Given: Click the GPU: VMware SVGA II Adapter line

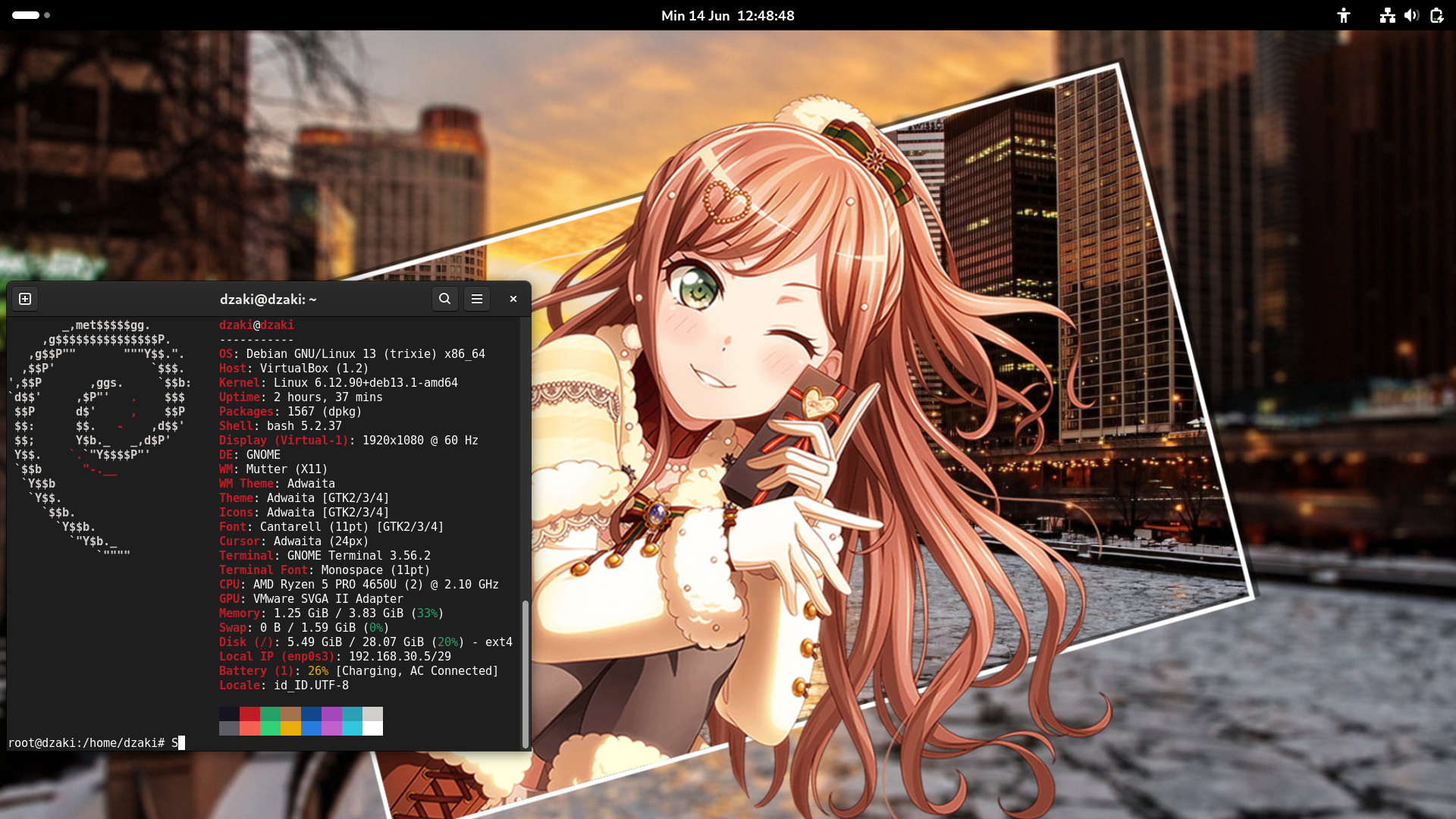Looking at the screenshot, I should (x=311, y=599).
